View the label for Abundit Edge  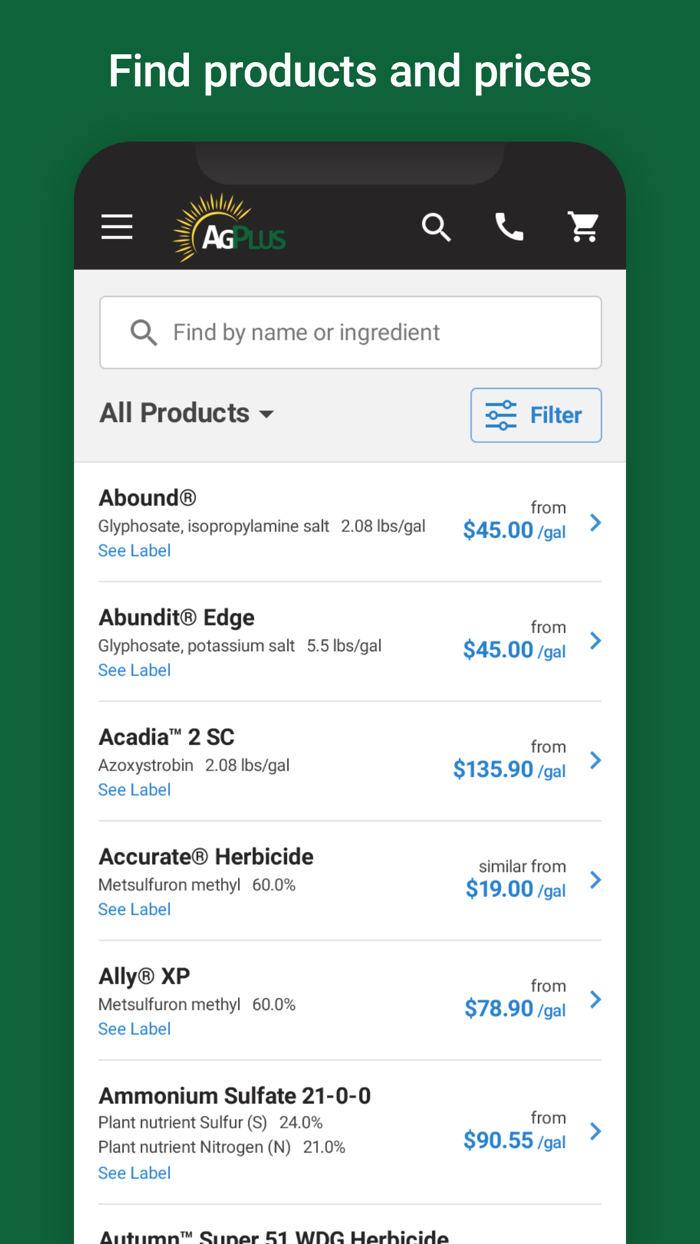pyautogui.click(x=134, y=669)
